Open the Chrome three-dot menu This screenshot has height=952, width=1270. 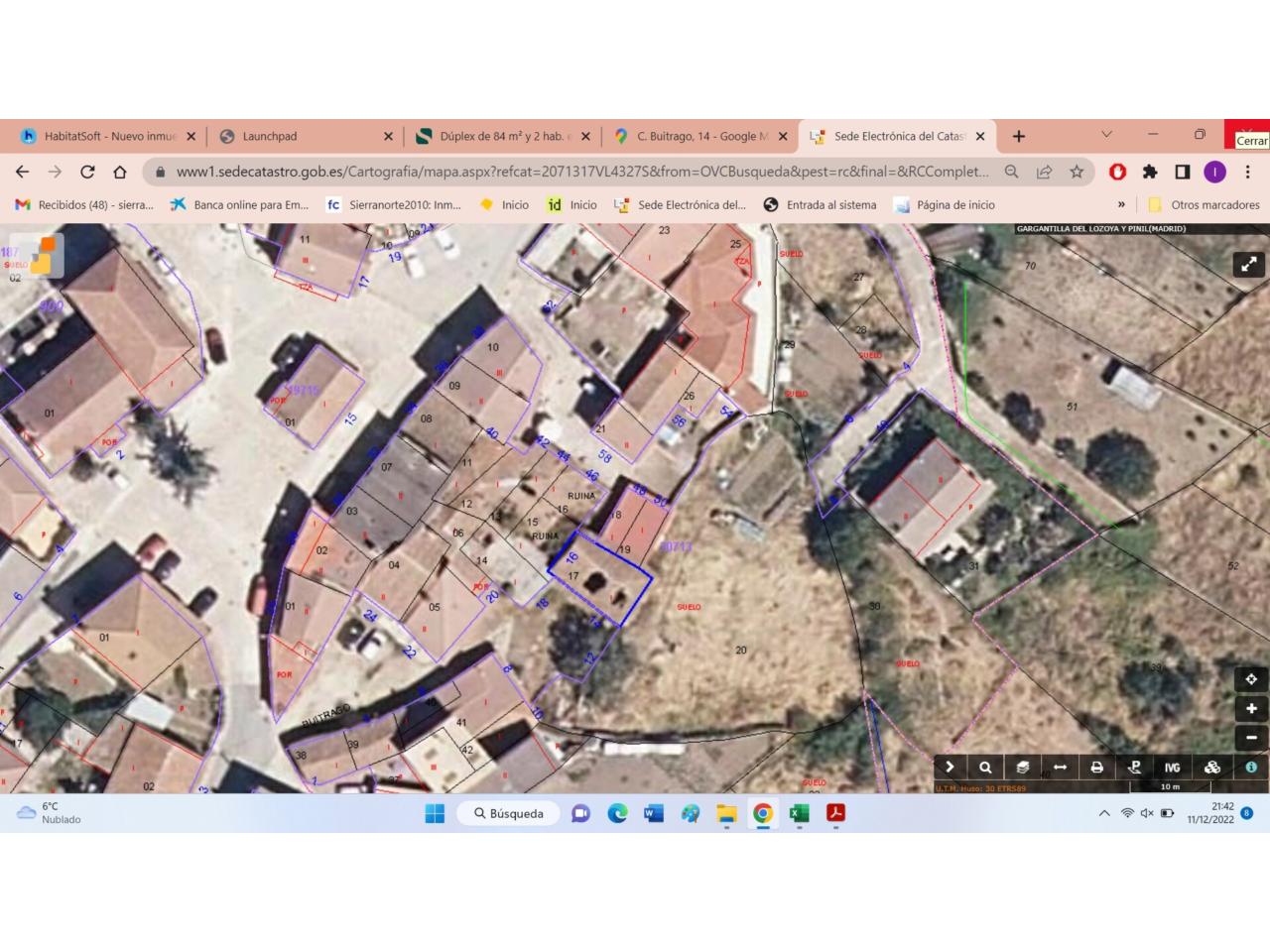[x=1247, y=172]
